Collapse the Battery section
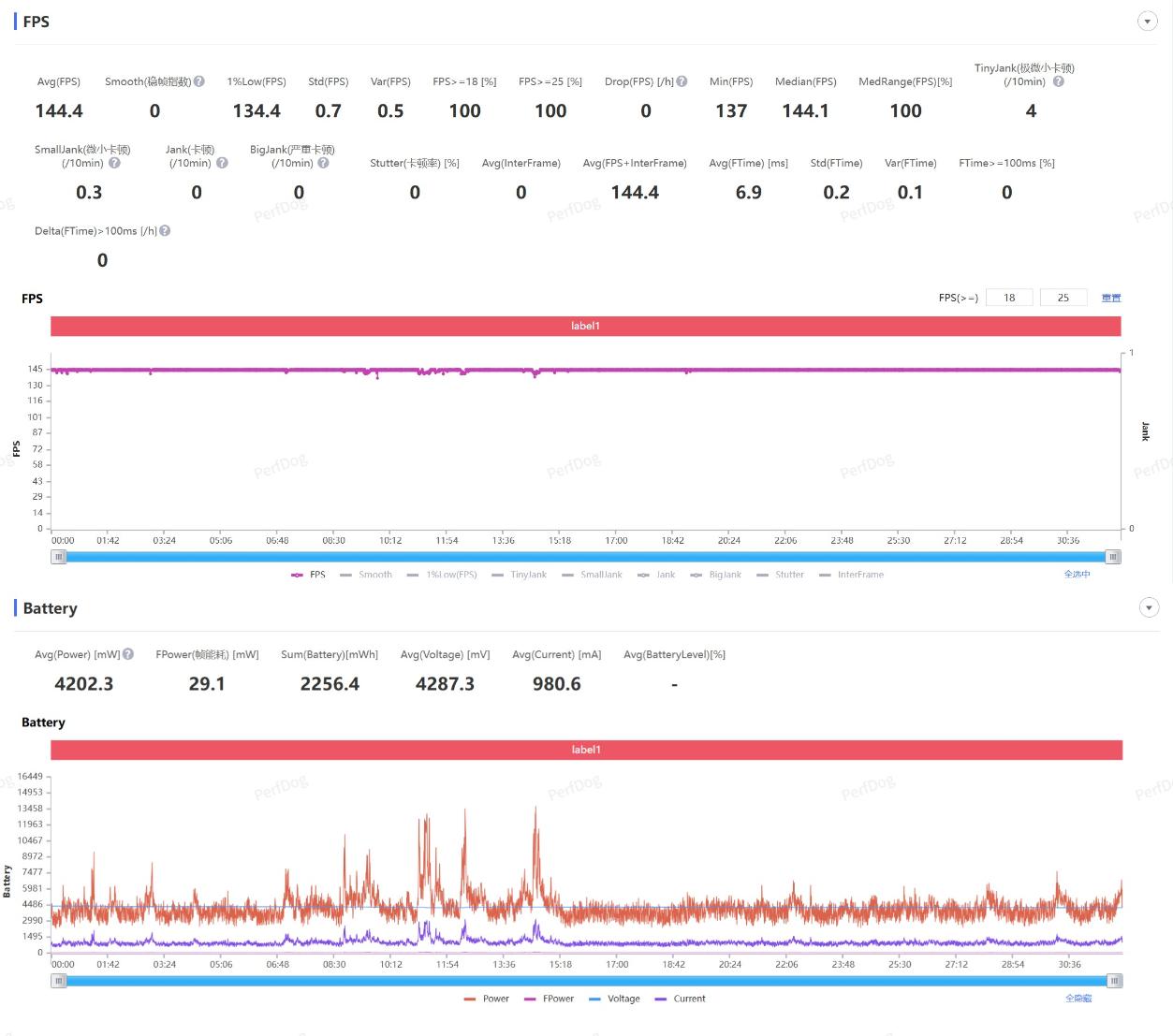The height and width of the screenshot is (1036, 1173). [1148, 608]
